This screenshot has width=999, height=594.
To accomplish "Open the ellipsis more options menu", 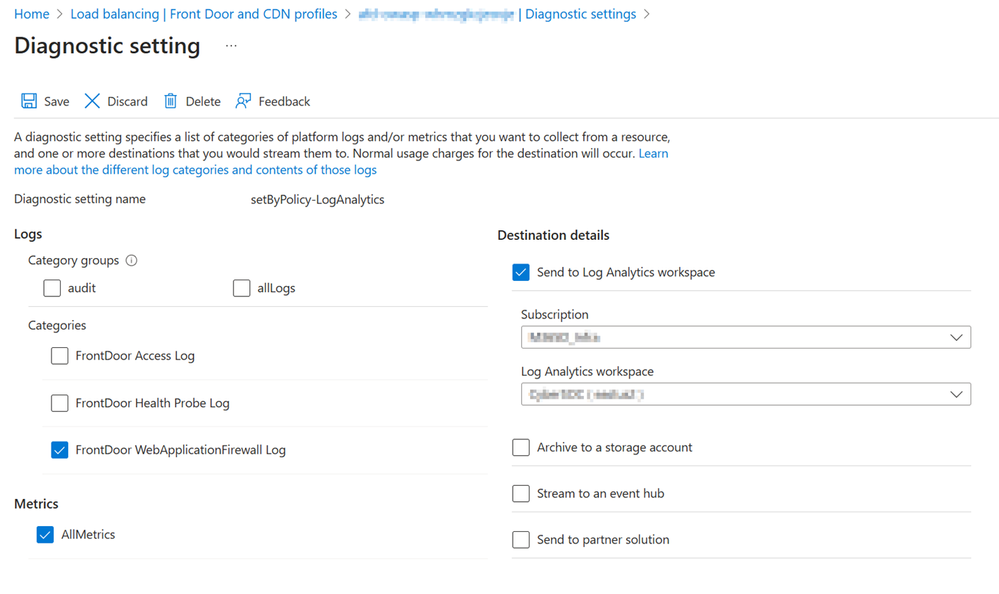I will point(231,47).
